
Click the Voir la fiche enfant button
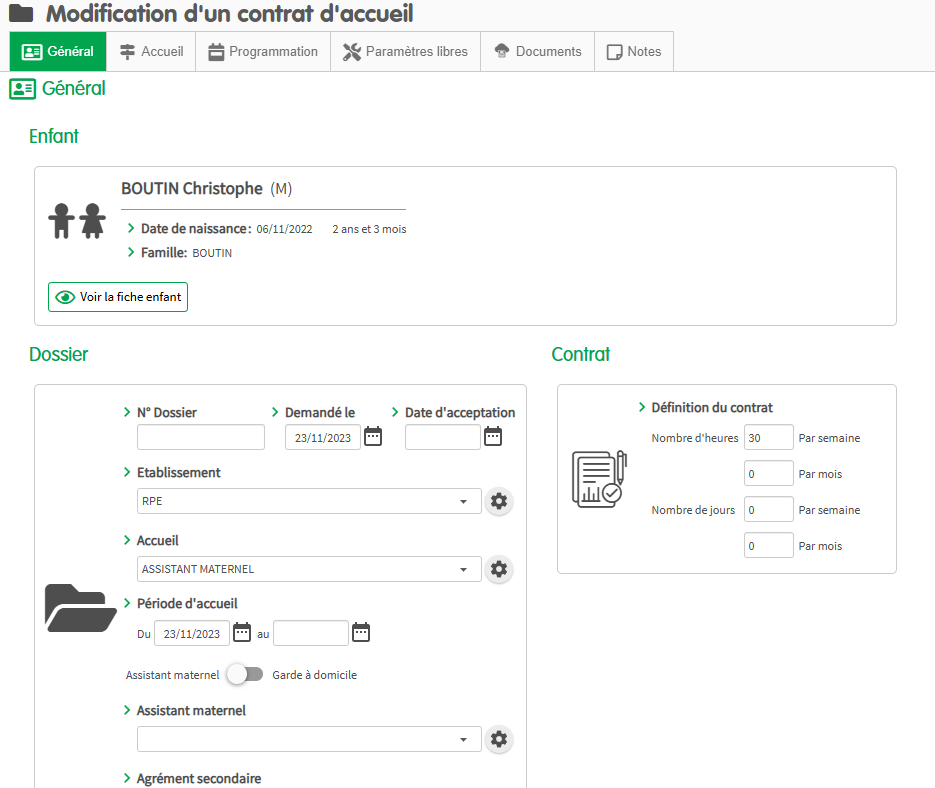point(118,297)
